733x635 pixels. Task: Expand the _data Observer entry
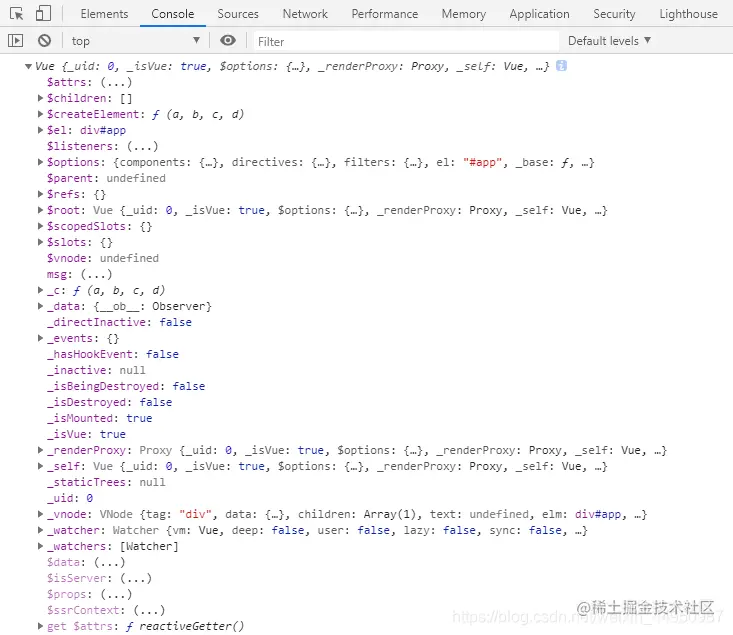point(40,306)
